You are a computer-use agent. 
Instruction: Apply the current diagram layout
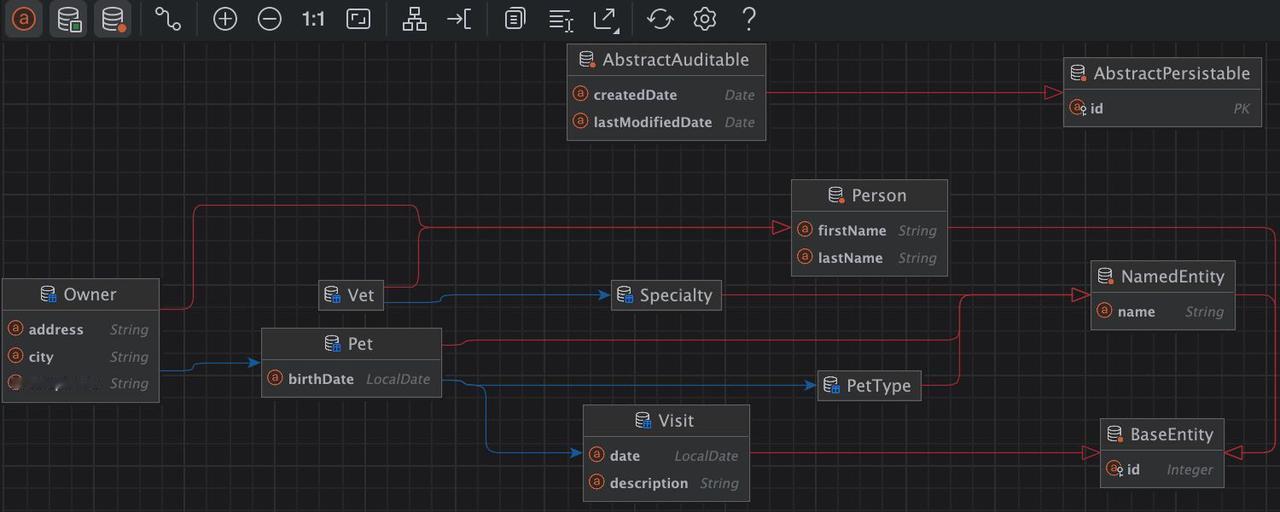tap(414, 19)
